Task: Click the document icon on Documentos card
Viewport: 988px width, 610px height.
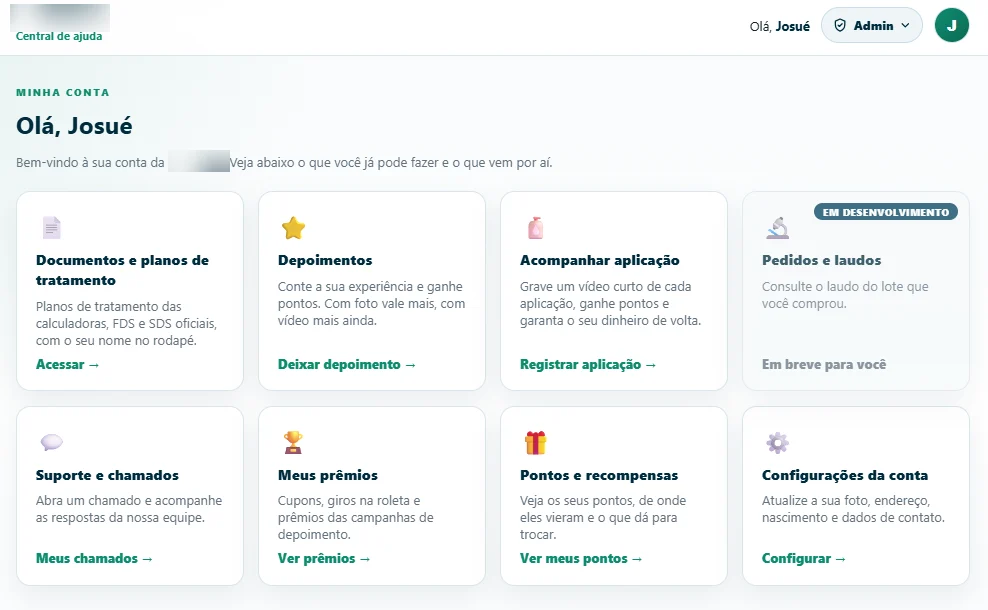Action: coord(52,227)
